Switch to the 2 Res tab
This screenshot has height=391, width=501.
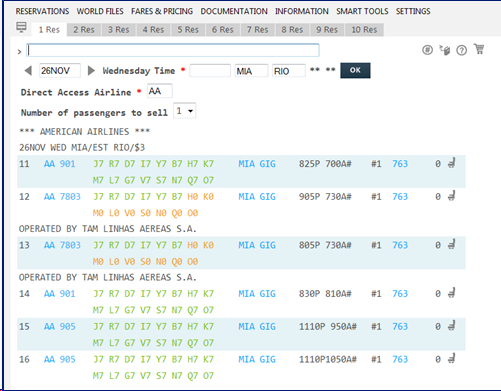(x=84, y=30)
